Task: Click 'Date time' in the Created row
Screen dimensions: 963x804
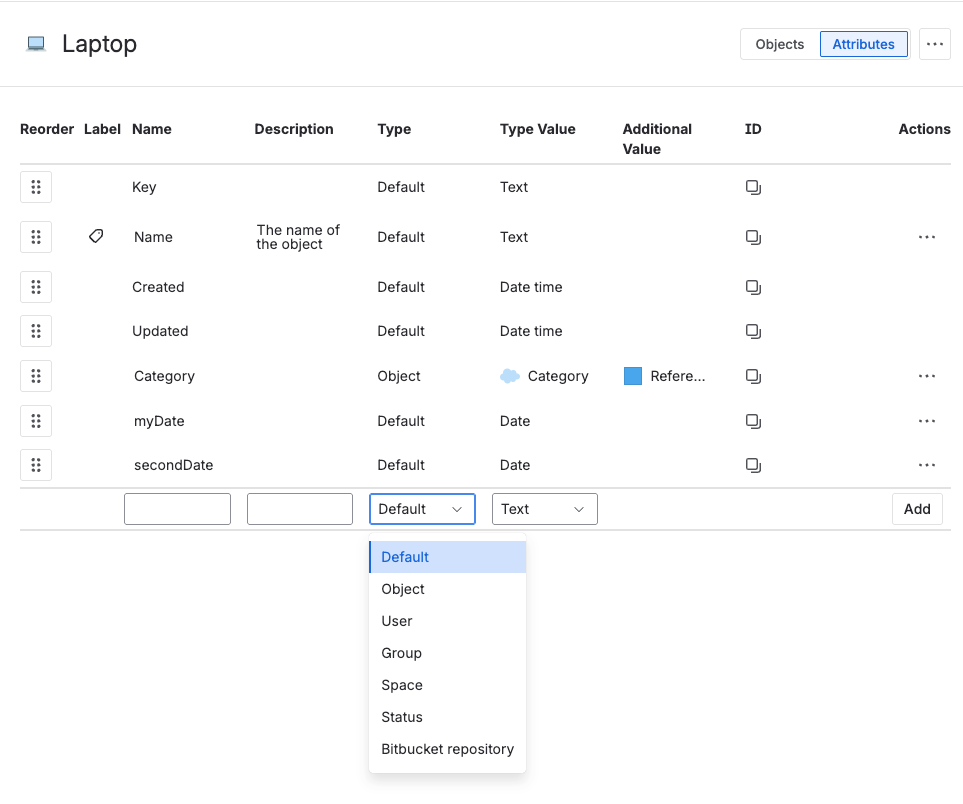Action: (x=531, y=287)
